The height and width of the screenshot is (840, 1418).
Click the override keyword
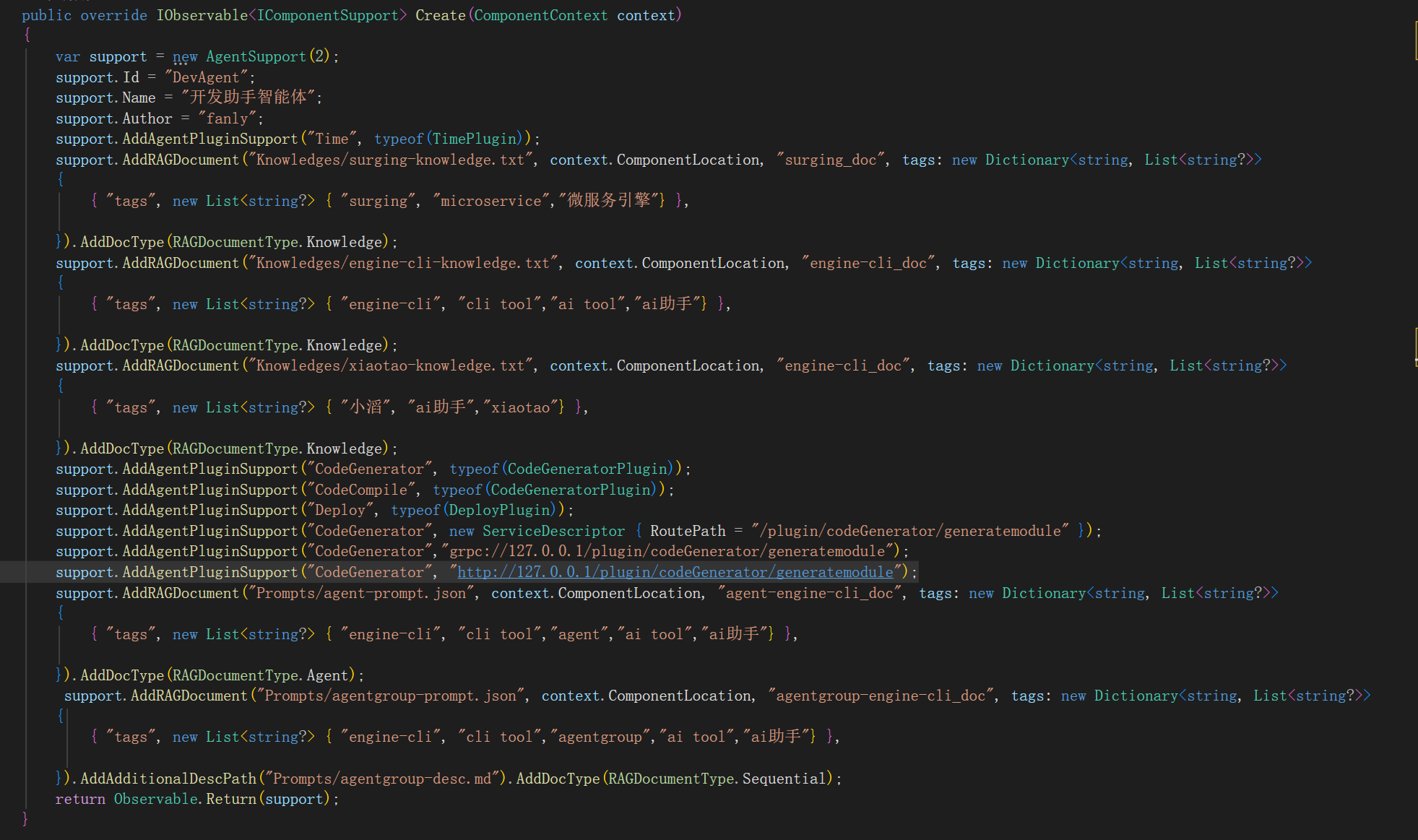113,15
